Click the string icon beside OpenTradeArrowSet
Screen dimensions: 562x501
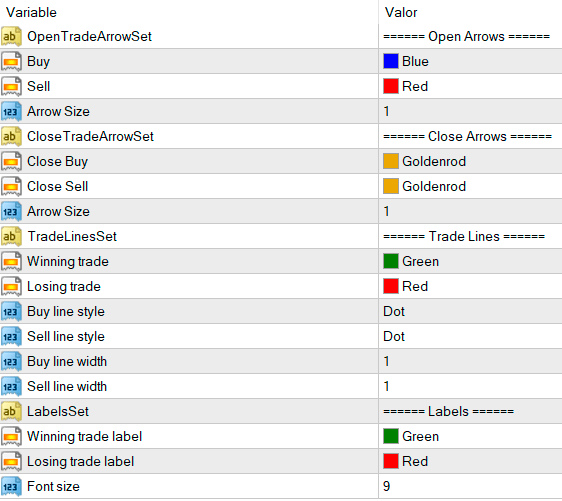[11, 36]
